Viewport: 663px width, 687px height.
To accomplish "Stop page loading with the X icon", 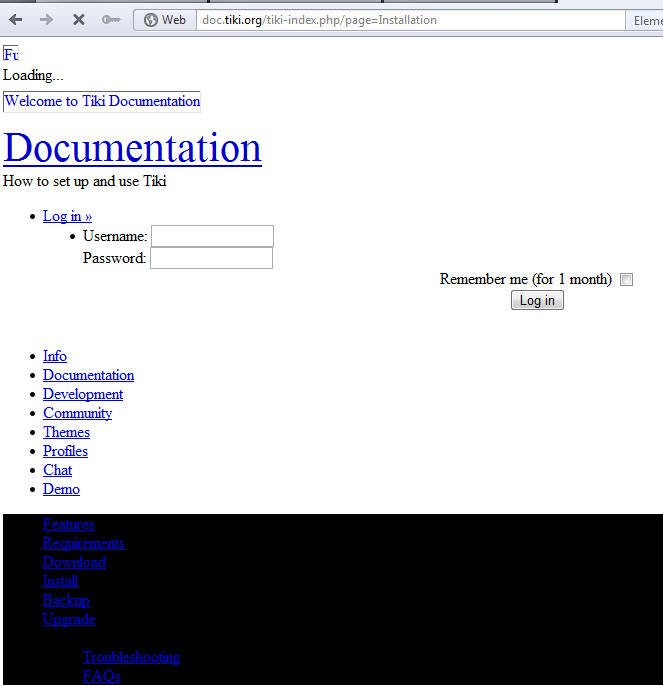I will click(79, 20).
